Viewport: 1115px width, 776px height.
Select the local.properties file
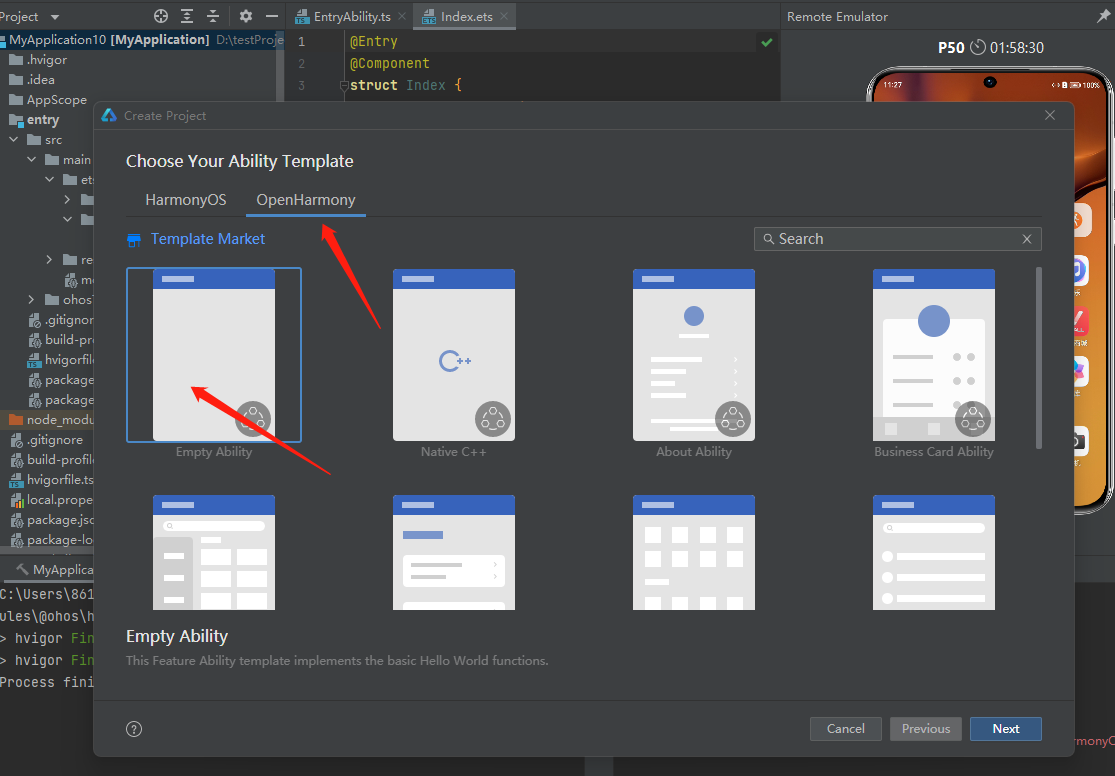pyautogui.click(x=51, y=499)
